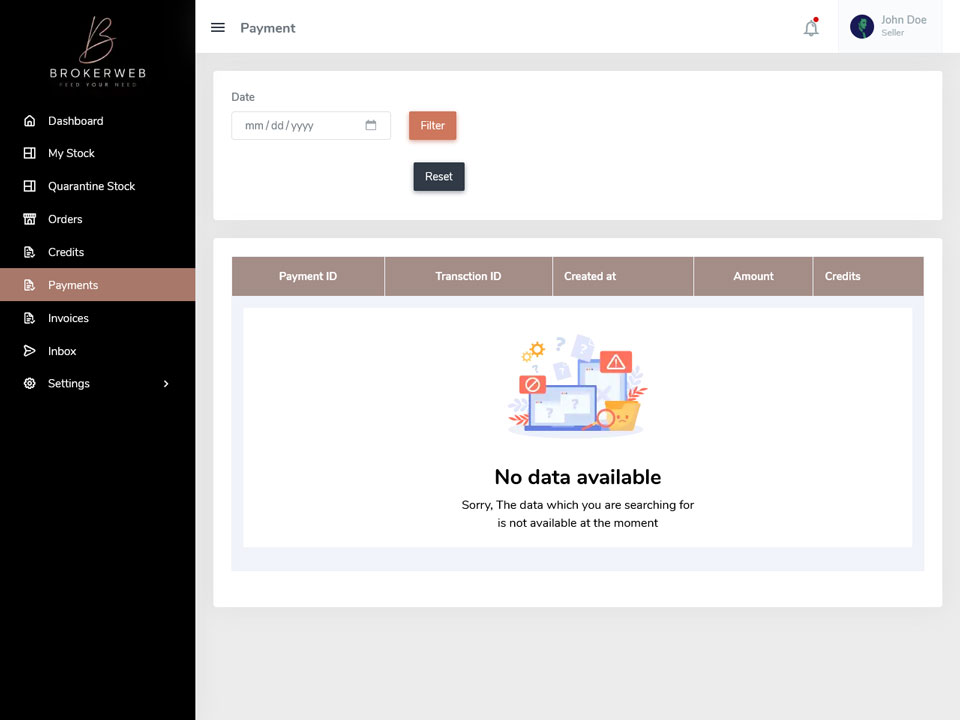Open the BrokerWeb logo
The image size is (960, 720).
pyautogui.click(x=98, y=51)
